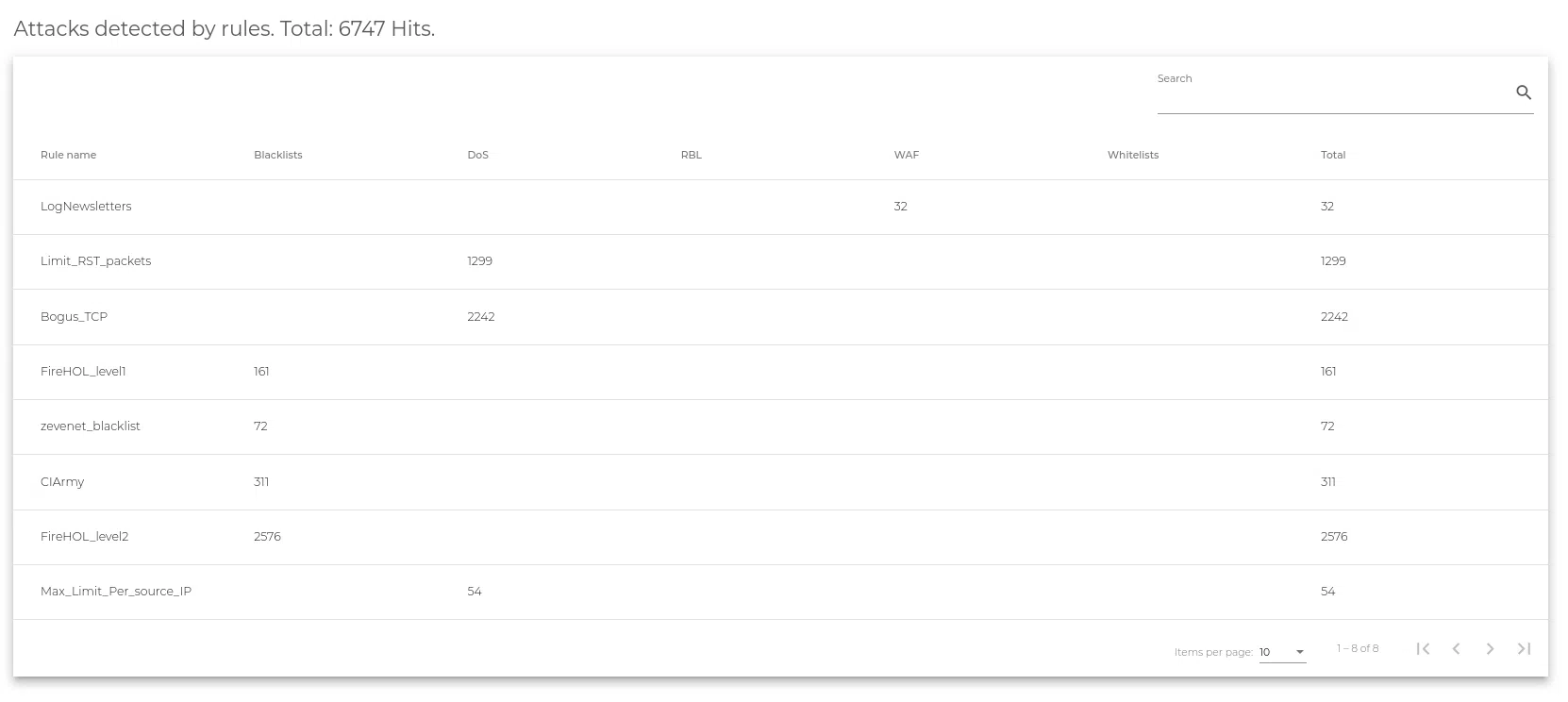Click the Bogus_TCP rule name
Viewport: 1568px width, 702px height.
[74, 317]
